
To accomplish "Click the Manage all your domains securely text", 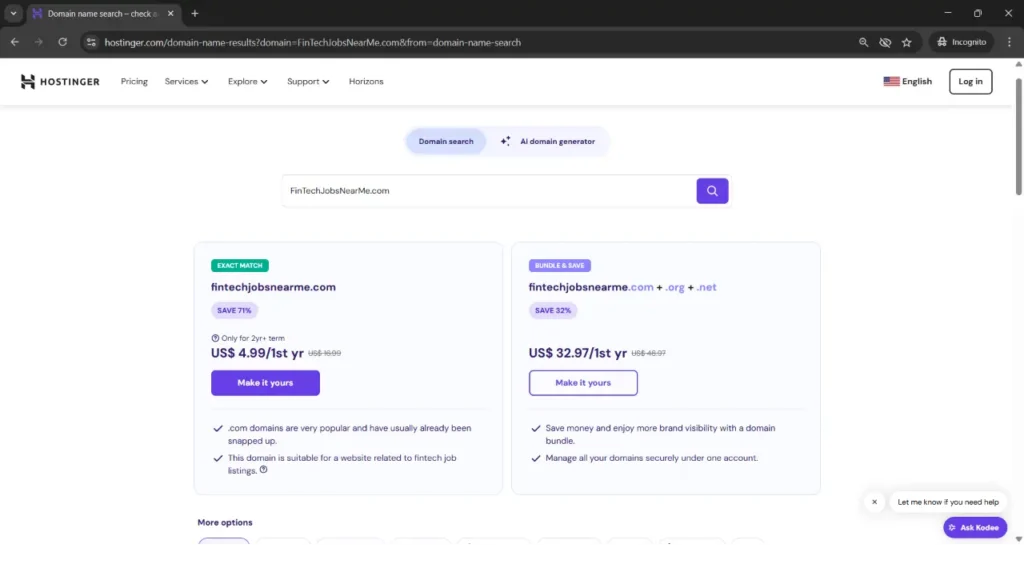I will point(652,458).
